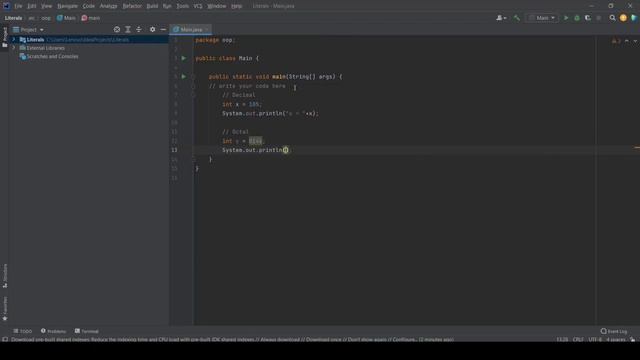The height and width of the screenshot is (360, 640).
Task: Open the VCS menu
Action: (198, 6)
